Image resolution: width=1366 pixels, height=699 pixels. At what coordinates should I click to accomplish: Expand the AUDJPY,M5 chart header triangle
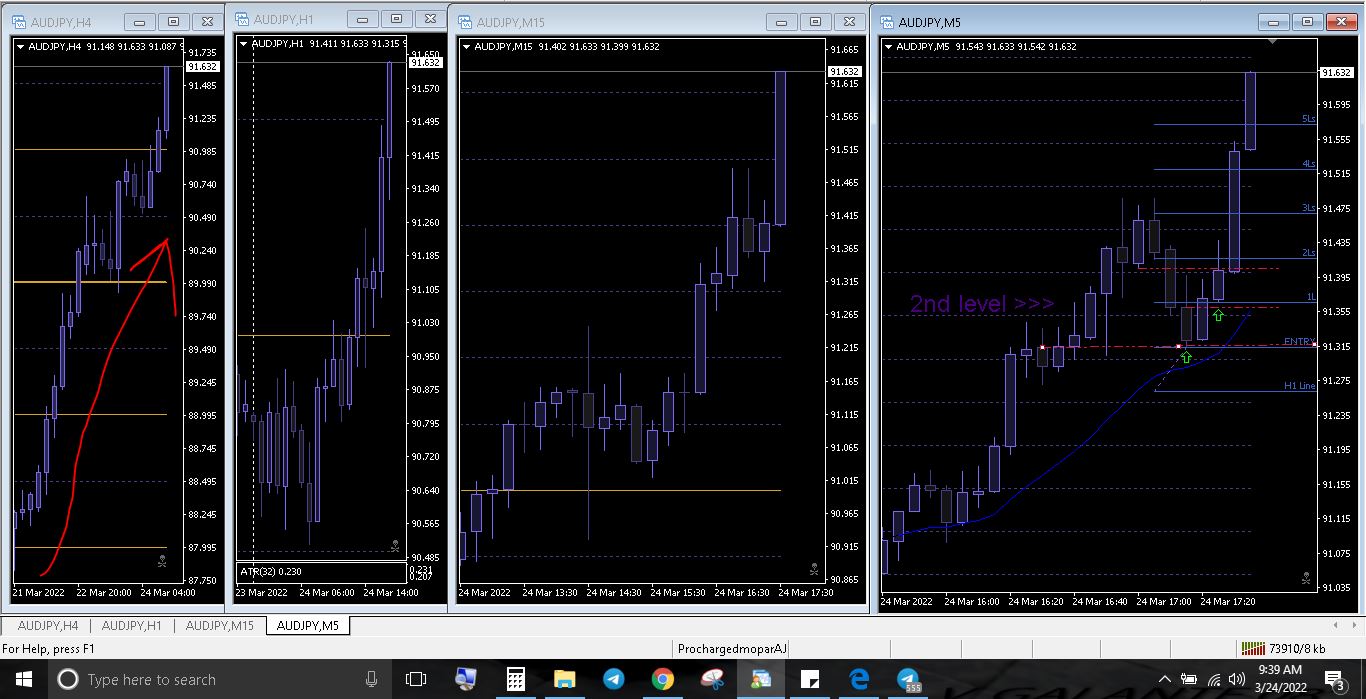tap(888, 46)
